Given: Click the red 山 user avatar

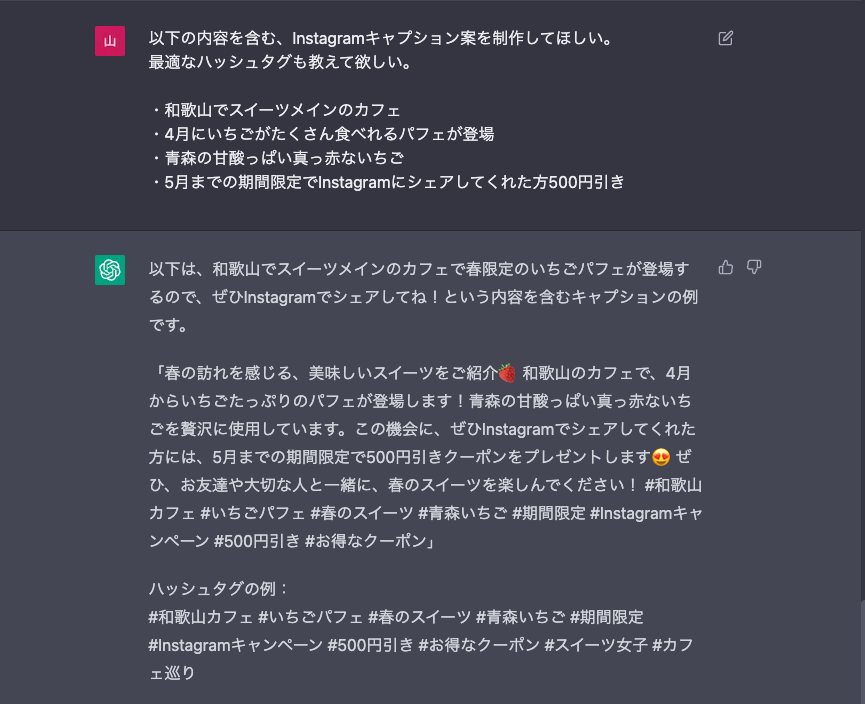Looking at the screenshot, I should coord(110,41).
